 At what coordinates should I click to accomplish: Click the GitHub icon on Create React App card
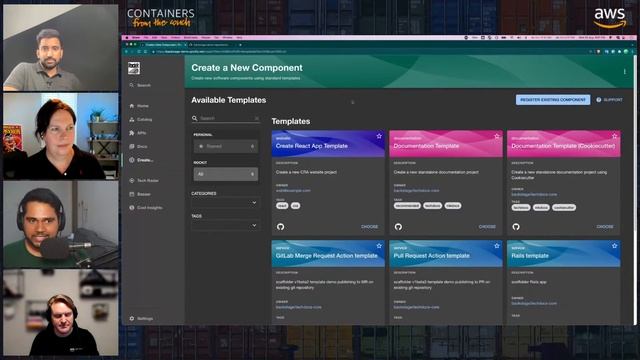tap(280, 227)
